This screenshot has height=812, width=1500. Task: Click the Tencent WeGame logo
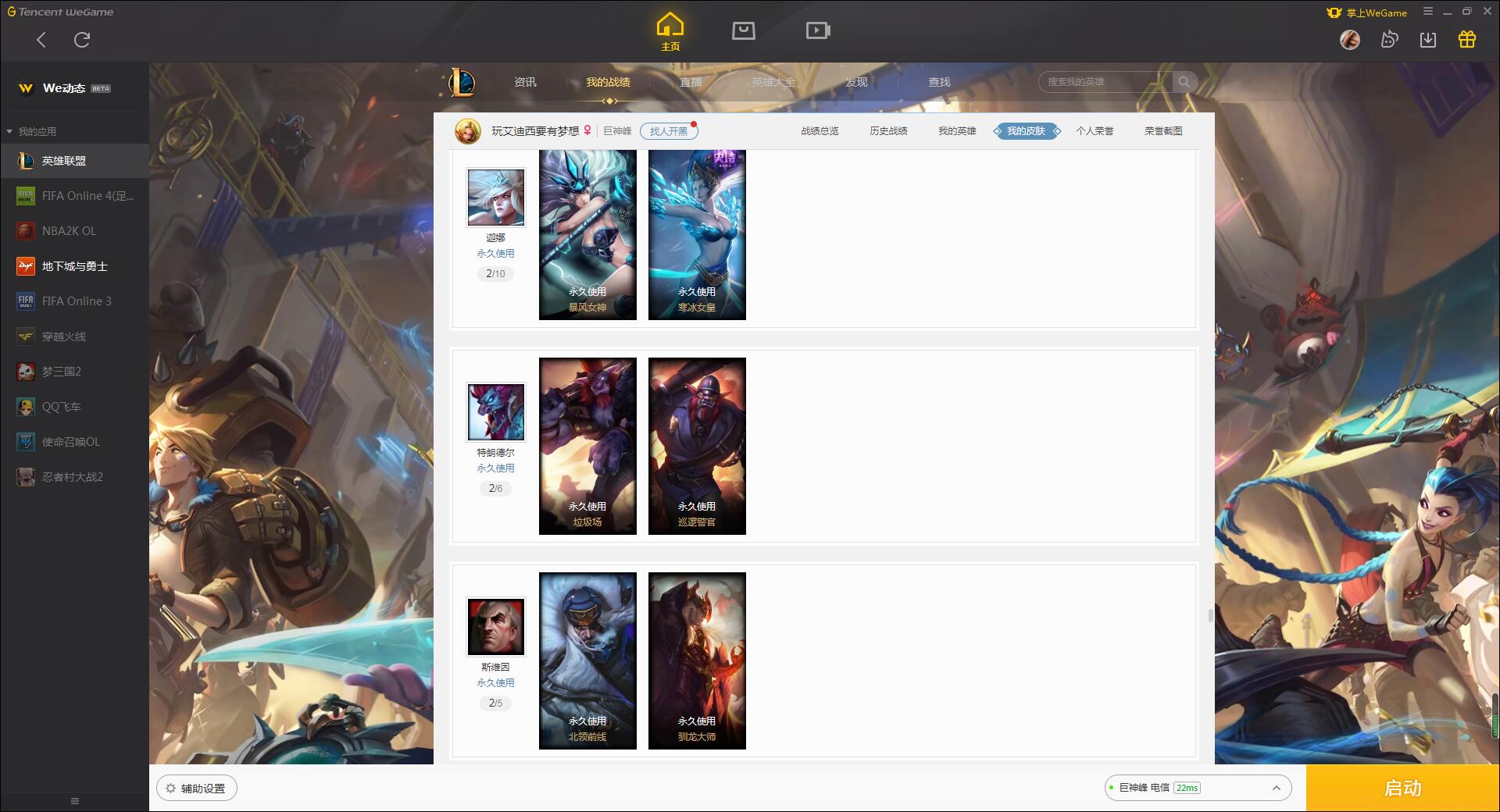point(60,12)
